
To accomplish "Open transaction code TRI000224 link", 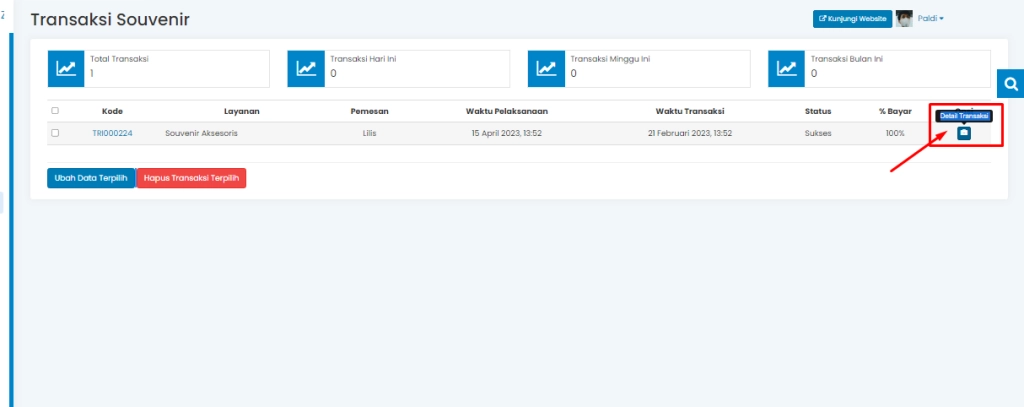I will click(x=112, y=133).
